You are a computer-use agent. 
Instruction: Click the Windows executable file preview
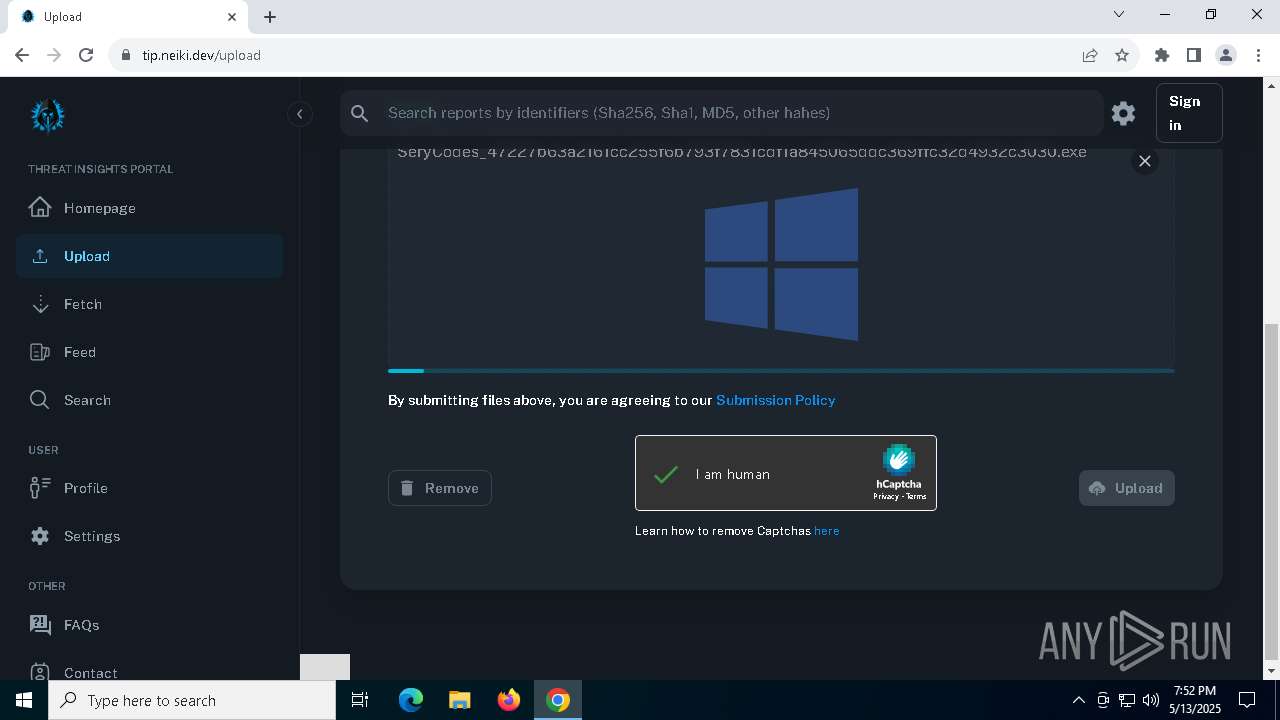click(781, 264)
